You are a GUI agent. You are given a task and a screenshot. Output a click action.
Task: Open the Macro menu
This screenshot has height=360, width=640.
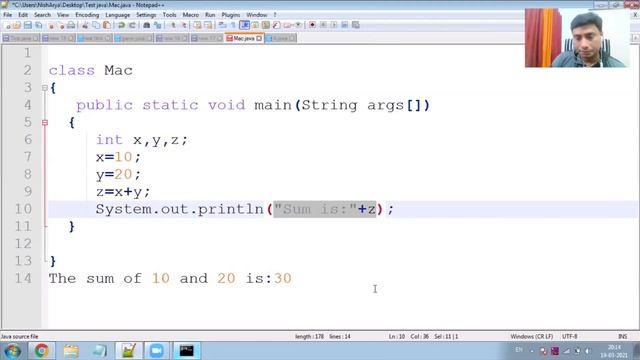pyautogui.click(x=191, y=15)
